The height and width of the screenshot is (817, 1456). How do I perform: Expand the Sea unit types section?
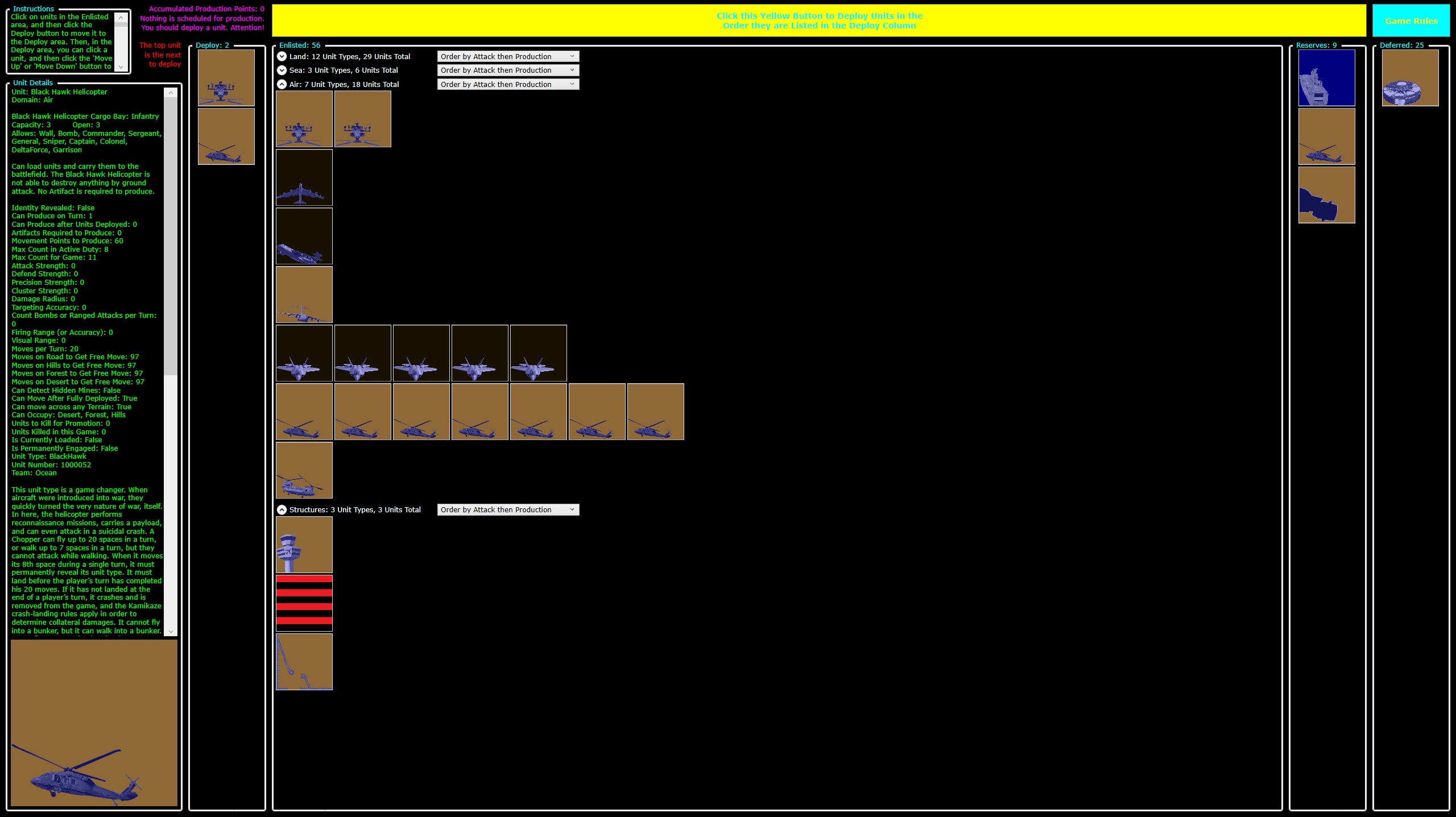pyautogui.click(x=282, y=70)
